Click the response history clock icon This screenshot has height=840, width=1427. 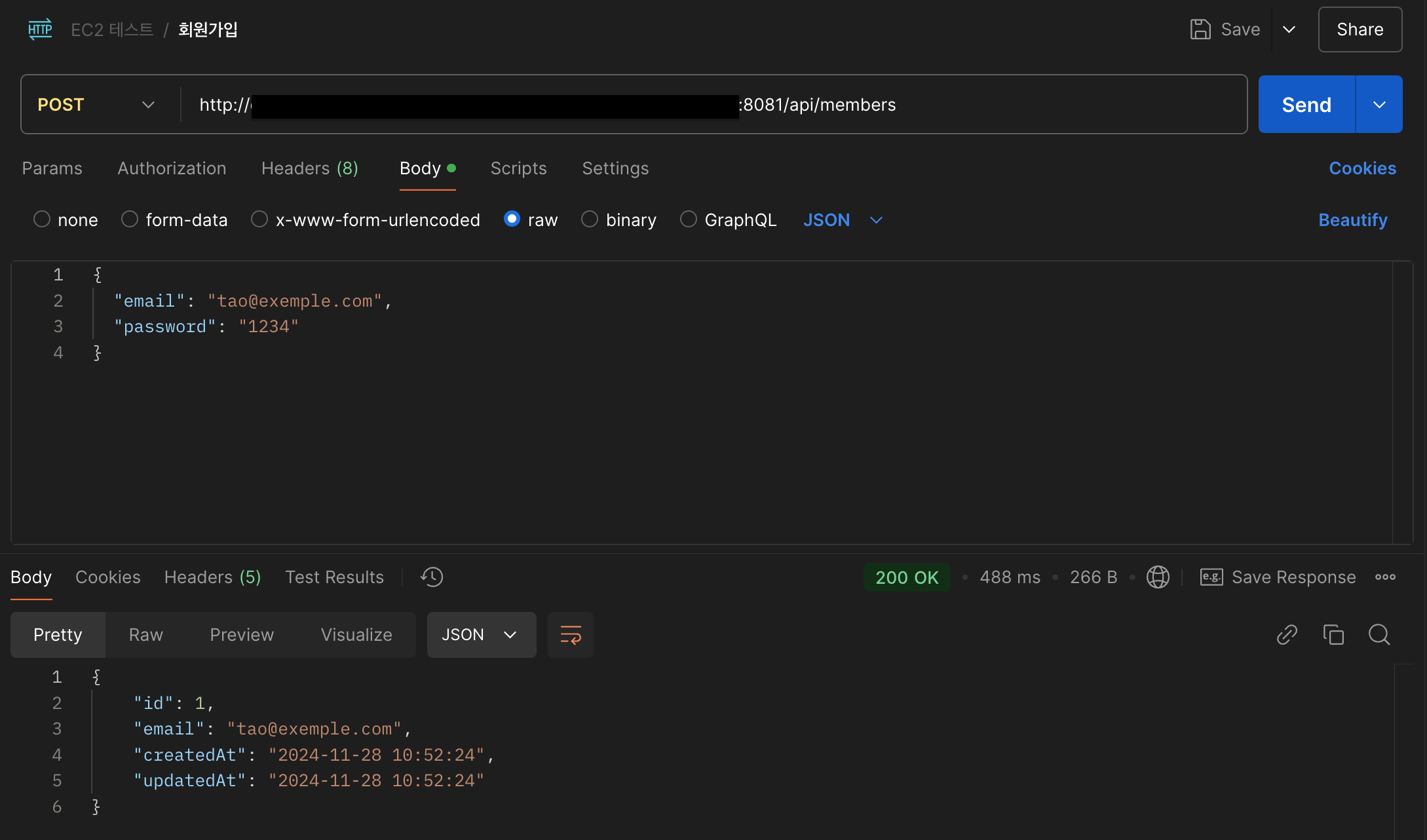point(432,577)
